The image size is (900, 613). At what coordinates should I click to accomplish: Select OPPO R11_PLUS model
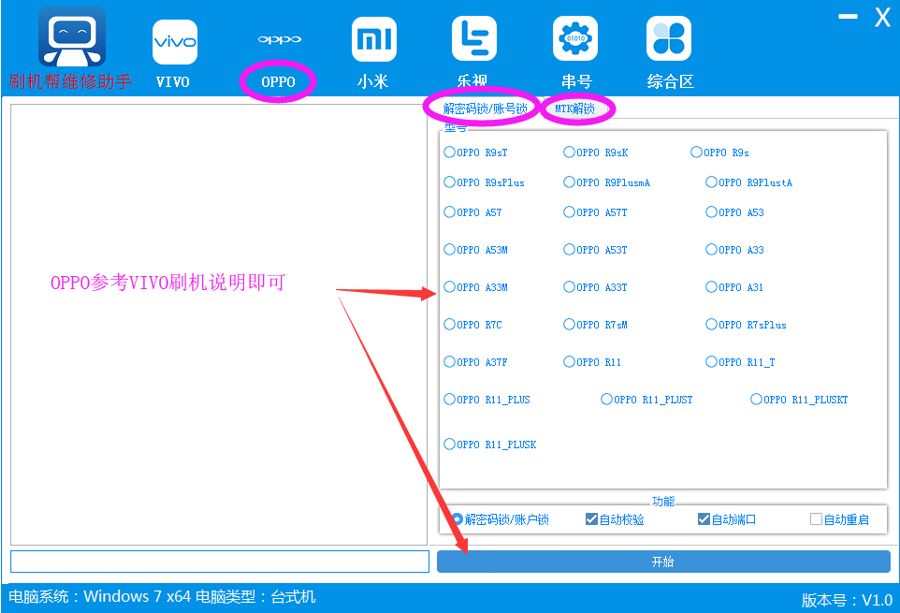(487, 399)
